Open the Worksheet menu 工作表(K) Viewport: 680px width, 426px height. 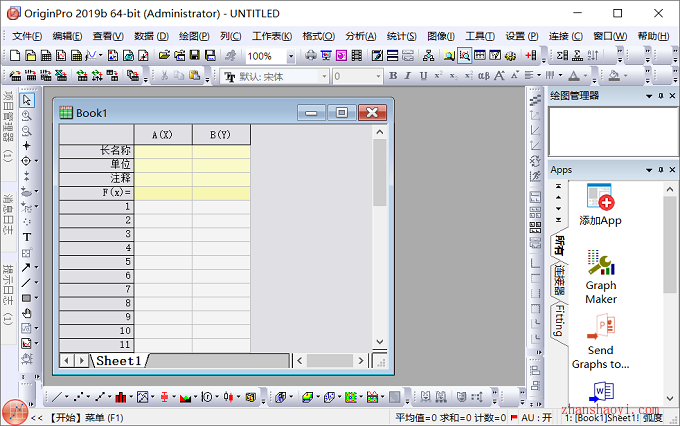[272, 36]
